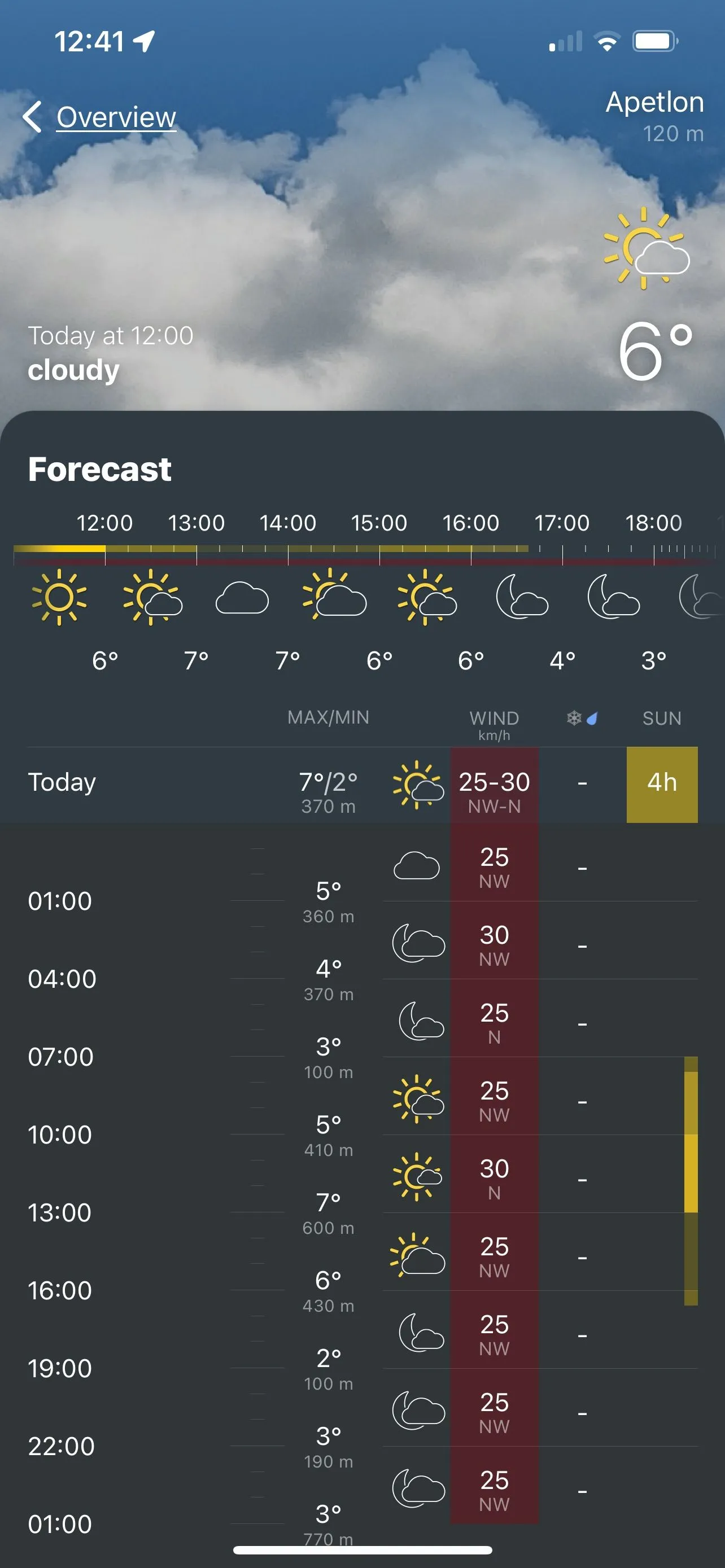
Task: Tap the 25-30 NW-N wind cell
Action: [493, 791]
